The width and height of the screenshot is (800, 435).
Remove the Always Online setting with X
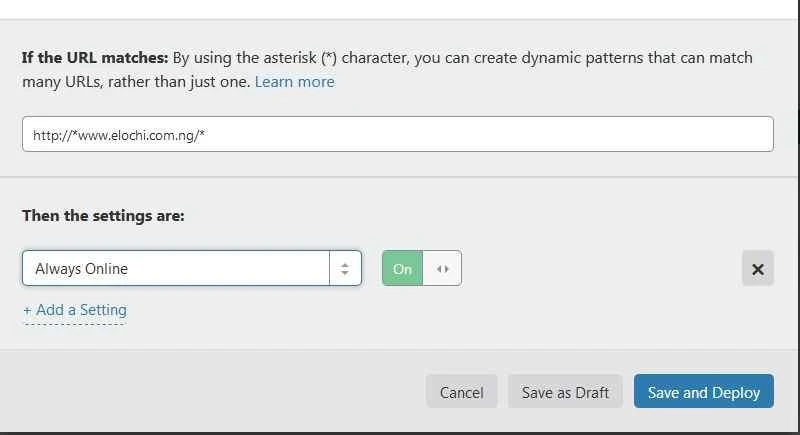(757, 268)
